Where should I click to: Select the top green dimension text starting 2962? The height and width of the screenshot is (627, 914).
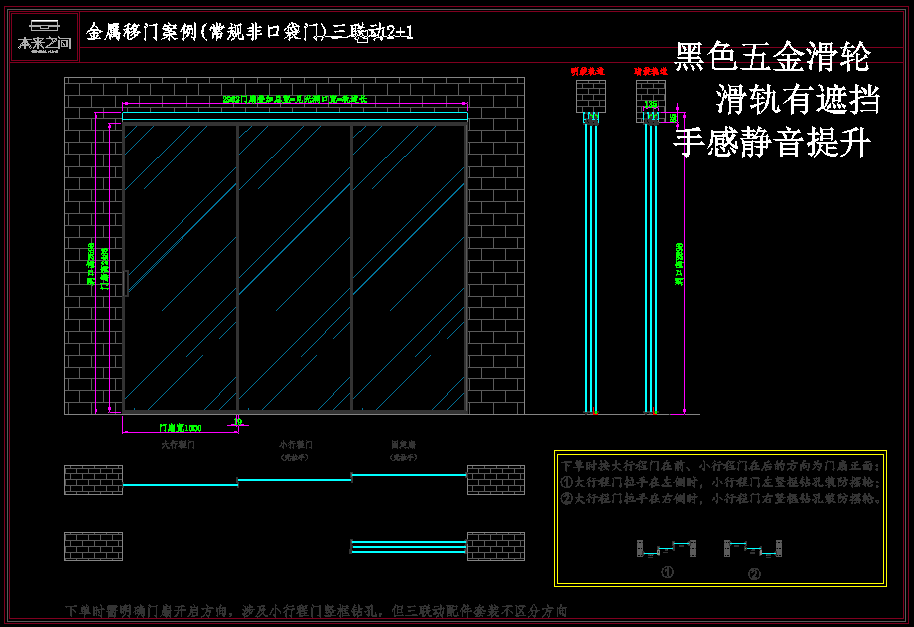click(294, 100)
